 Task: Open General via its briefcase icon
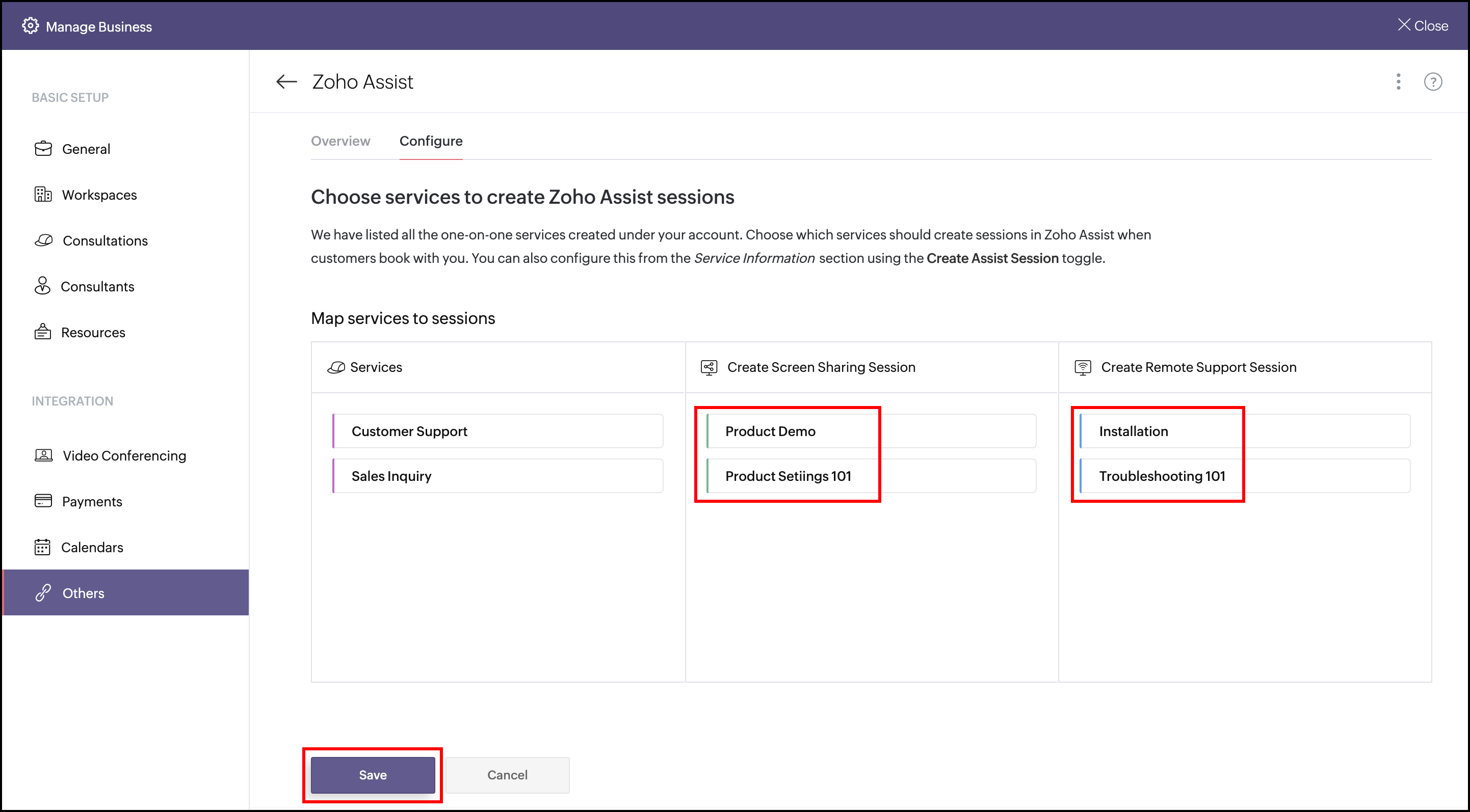tap(43, 149)
